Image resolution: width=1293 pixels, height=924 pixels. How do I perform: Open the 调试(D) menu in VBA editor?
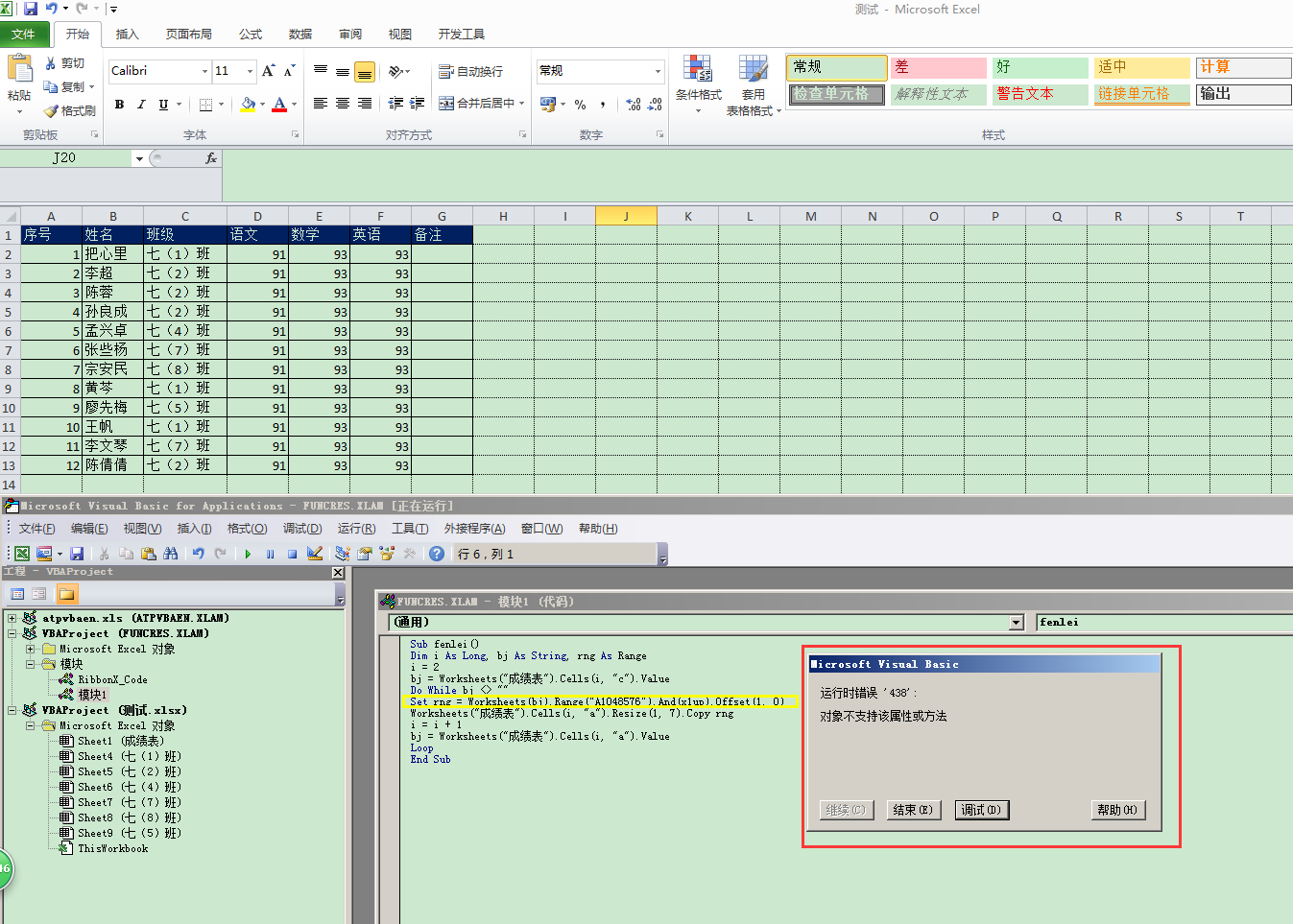(302, 529)
